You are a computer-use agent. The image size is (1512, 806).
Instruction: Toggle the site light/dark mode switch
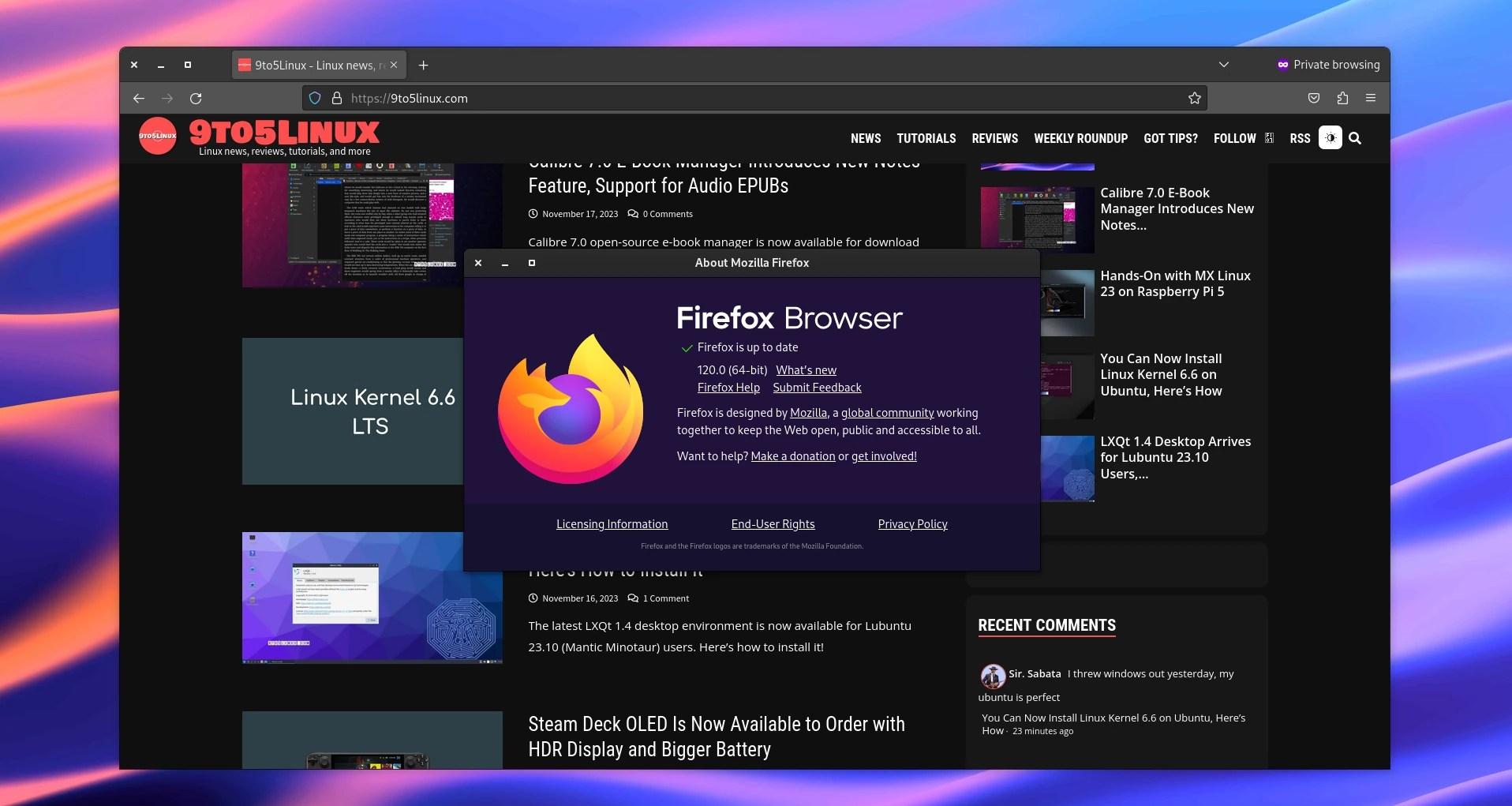[1330, 137]
